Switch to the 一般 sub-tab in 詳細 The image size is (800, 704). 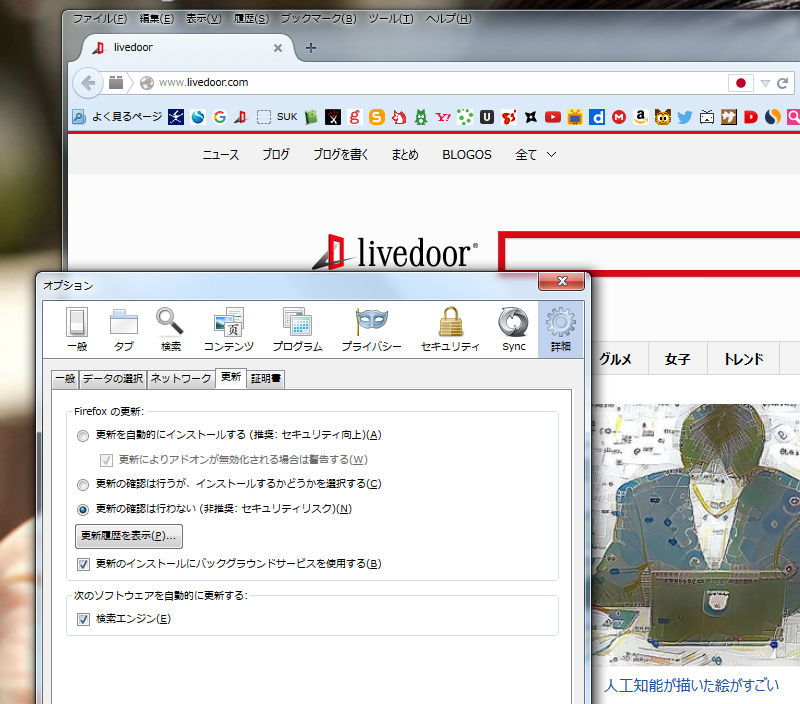tap(65, 379)
